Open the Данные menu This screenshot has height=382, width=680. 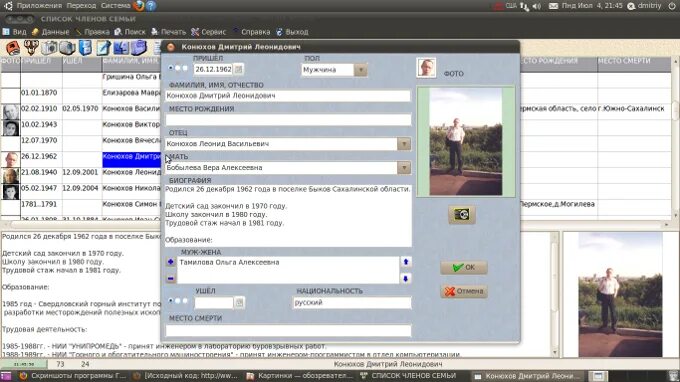click(x=50, y=32)
